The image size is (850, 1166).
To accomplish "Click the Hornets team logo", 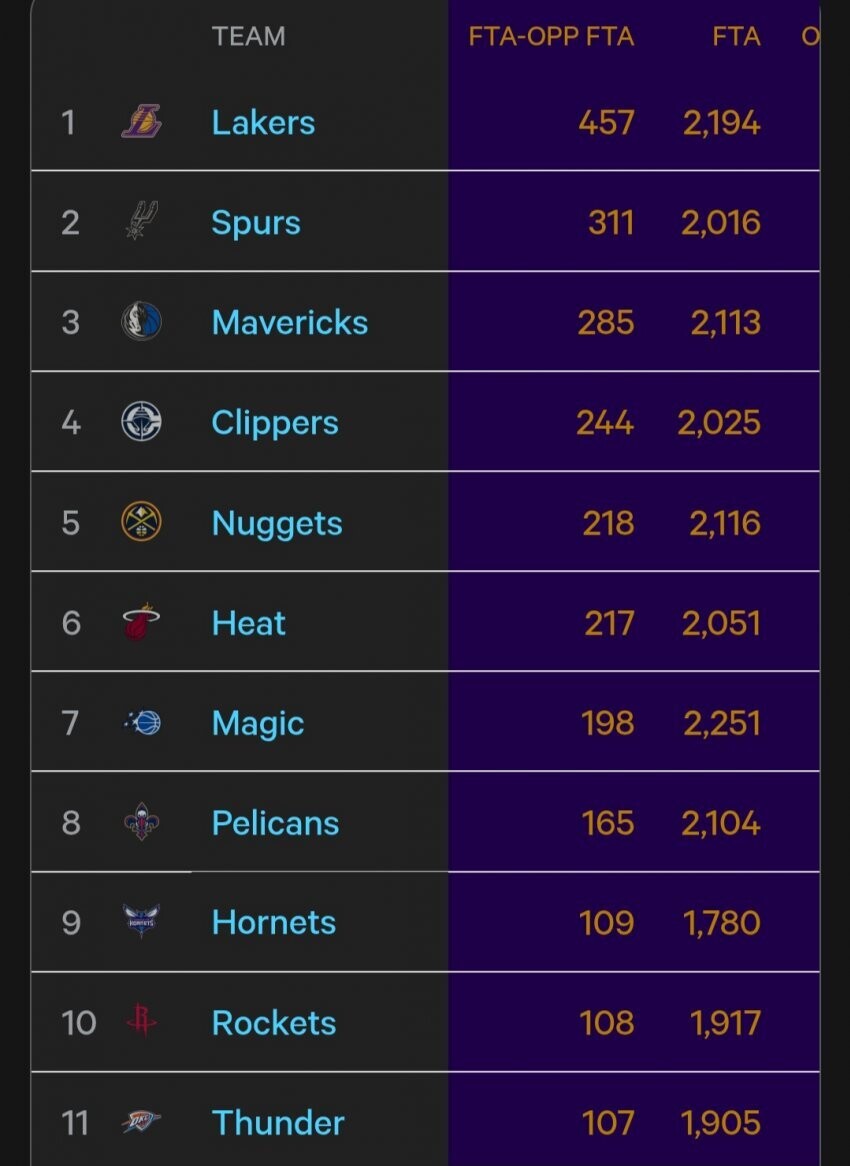I will pyautogui.click(x=141, y=921).
